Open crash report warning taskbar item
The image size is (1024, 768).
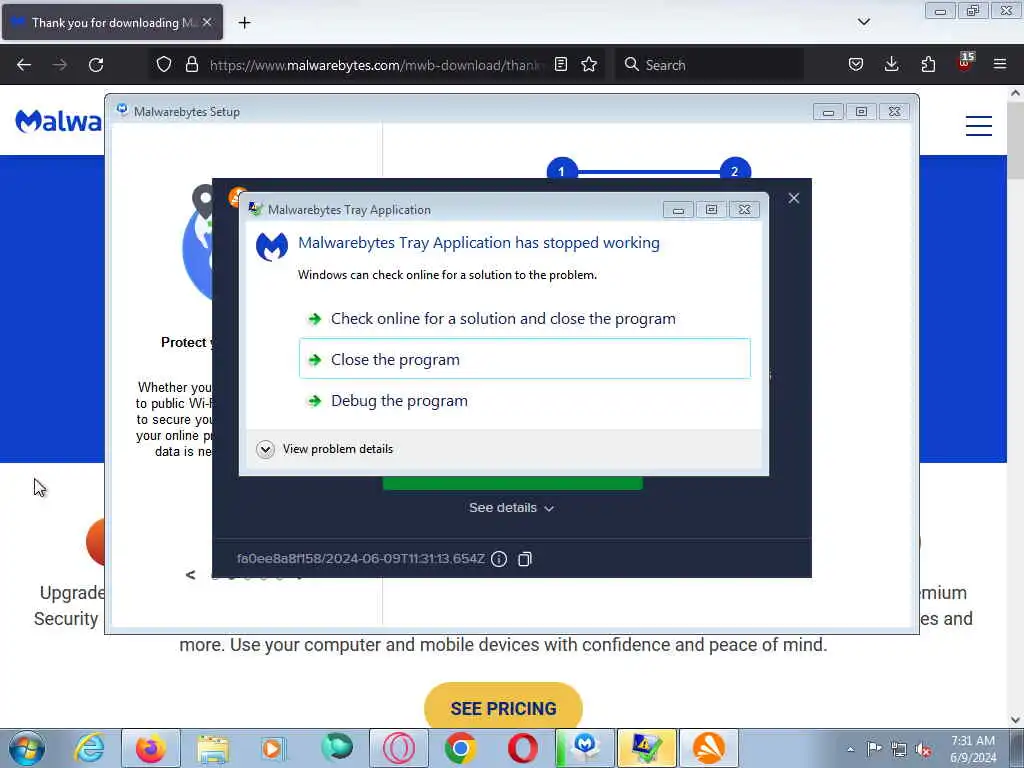[x=647, y=748]
